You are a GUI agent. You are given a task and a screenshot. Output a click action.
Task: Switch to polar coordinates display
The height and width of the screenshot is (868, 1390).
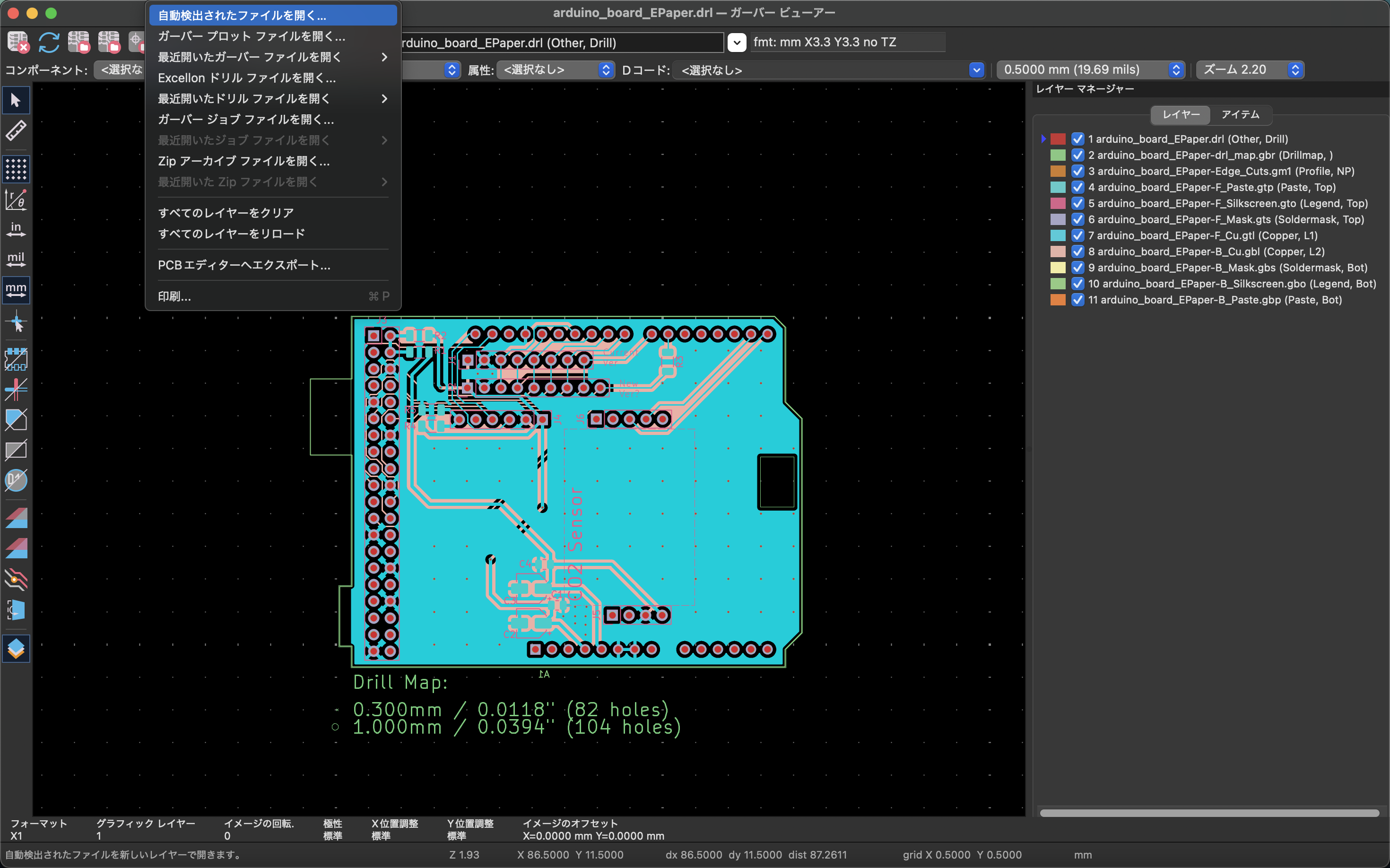[16, 199]
